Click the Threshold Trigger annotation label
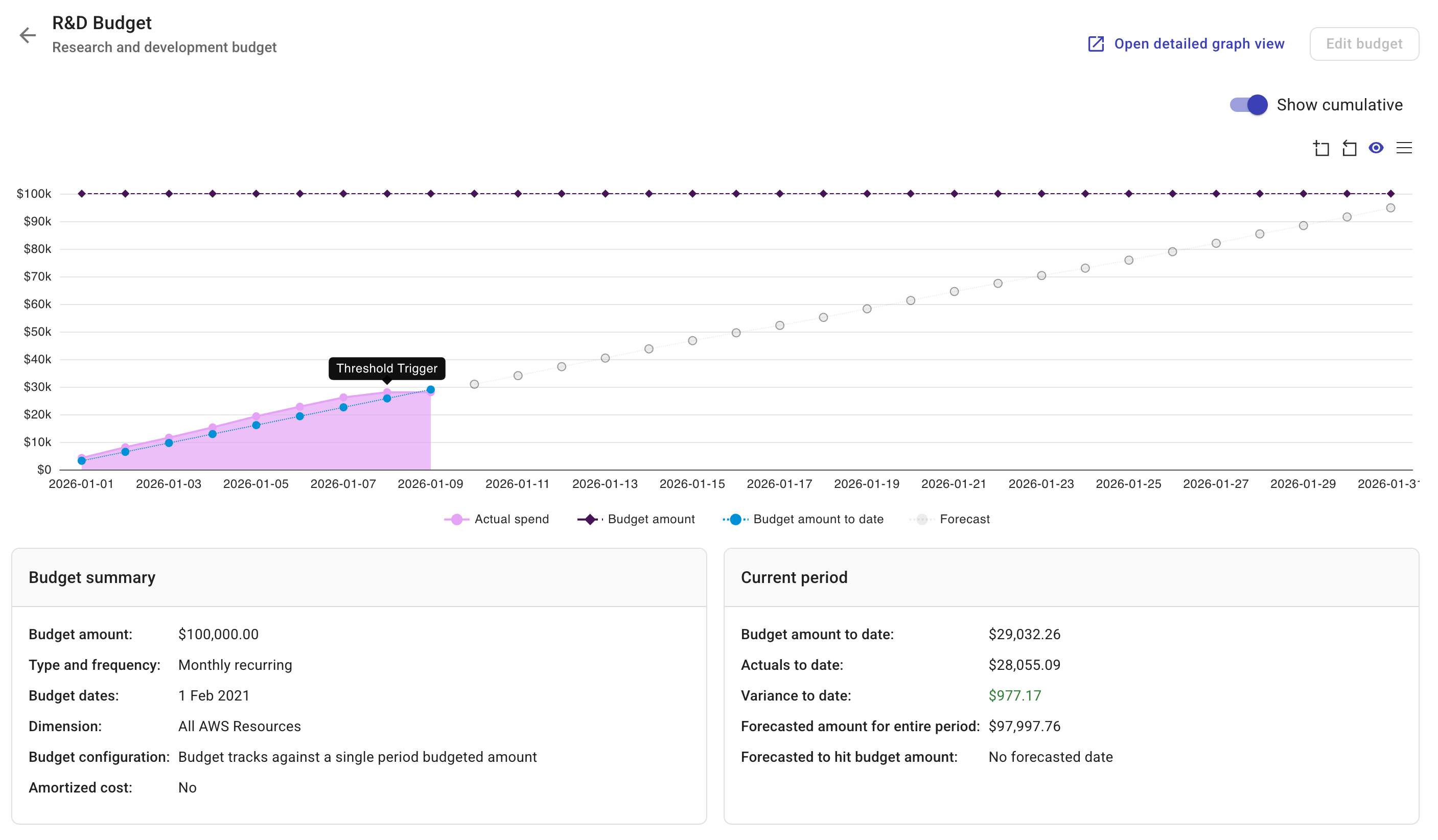This screenshot has height=840, width=1438. coord(387,368)
